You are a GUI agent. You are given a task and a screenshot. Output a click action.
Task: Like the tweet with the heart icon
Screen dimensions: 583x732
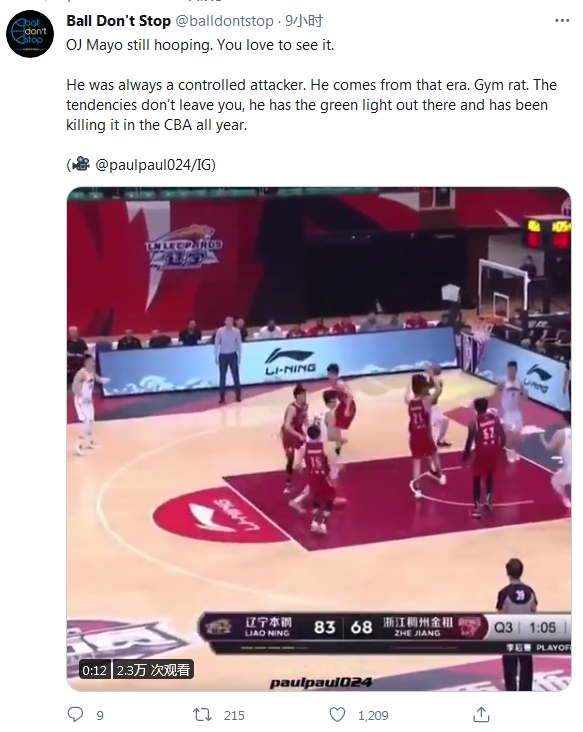pos(337,715)
